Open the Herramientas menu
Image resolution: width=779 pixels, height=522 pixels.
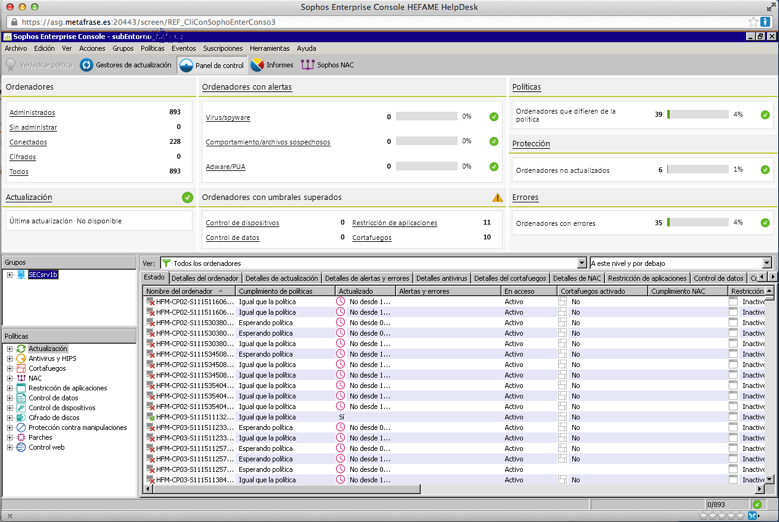point(269,48)
